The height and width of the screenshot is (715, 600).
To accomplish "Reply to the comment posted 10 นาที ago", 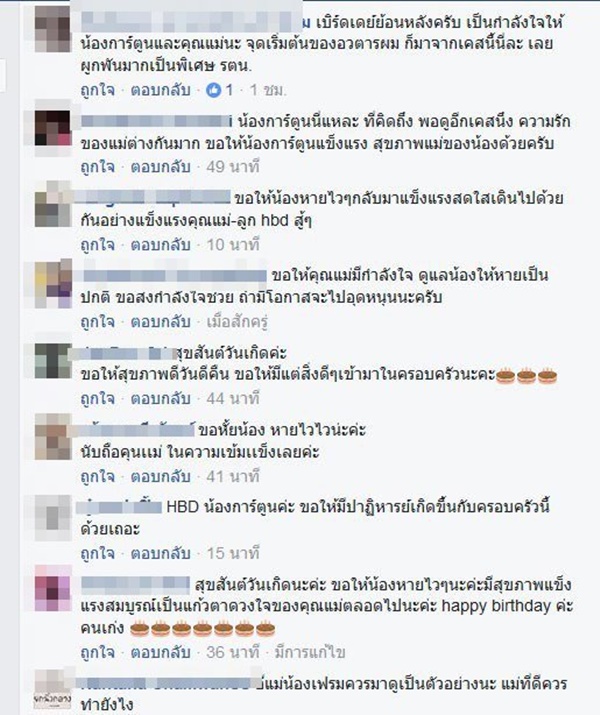I will (x=160, y=245).
